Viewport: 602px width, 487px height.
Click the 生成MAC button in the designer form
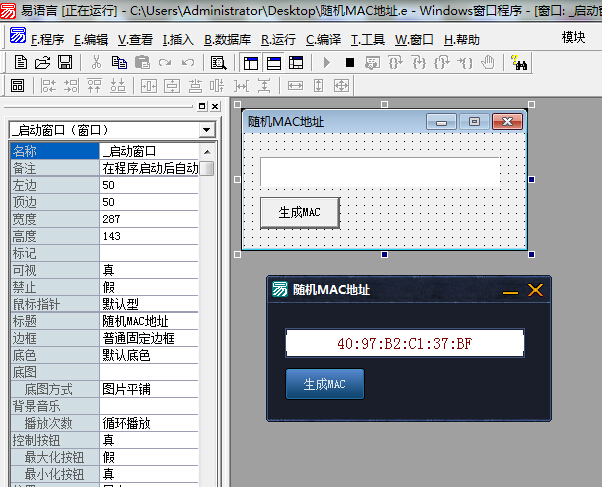click(300, 213)
